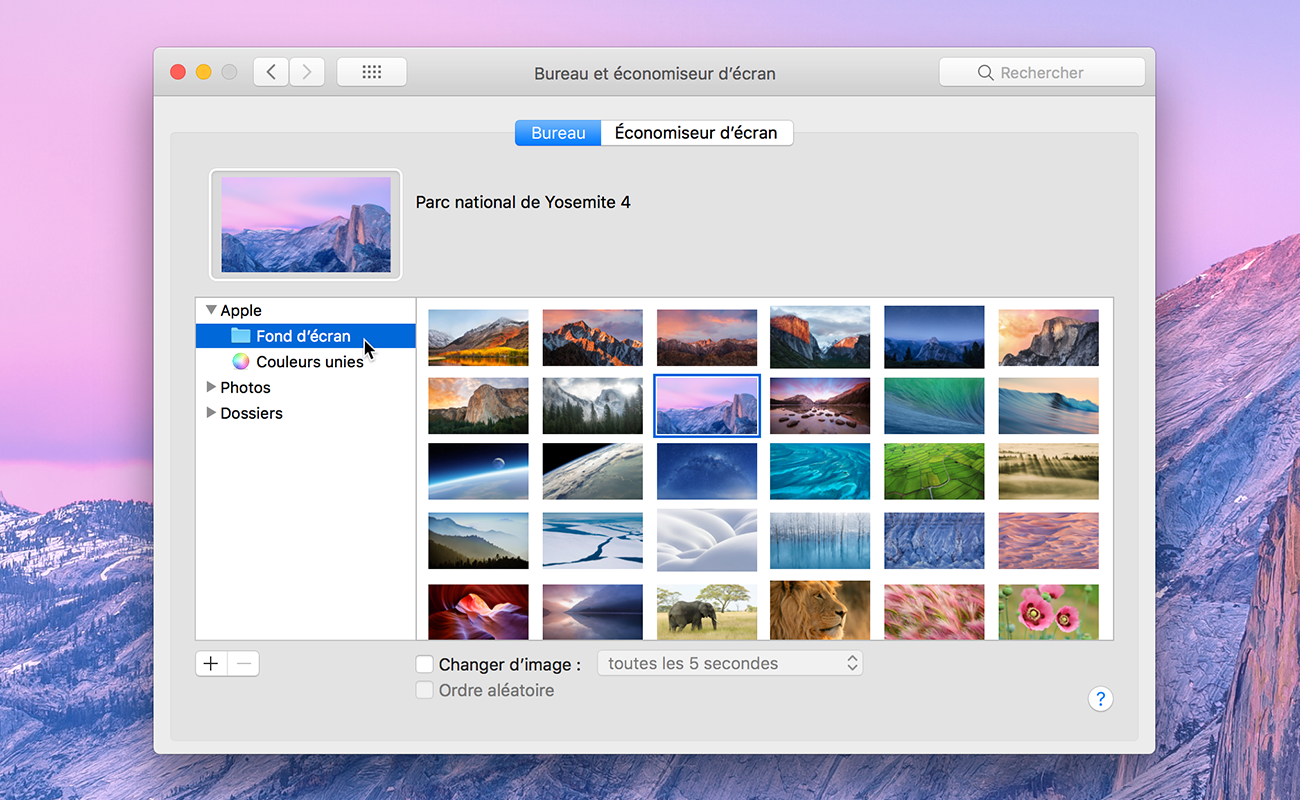Click the minus button to remove folder
Viewport: 1300px width, 800px height.
244,663
